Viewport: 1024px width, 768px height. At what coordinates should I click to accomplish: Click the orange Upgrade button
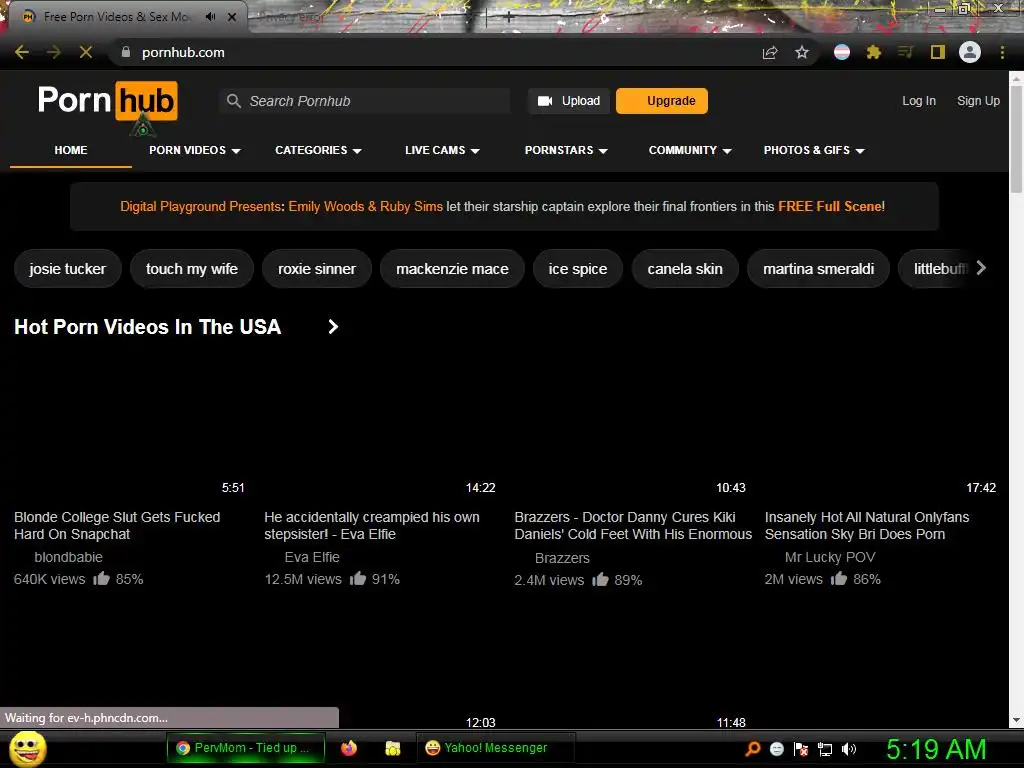pos(662,101)
